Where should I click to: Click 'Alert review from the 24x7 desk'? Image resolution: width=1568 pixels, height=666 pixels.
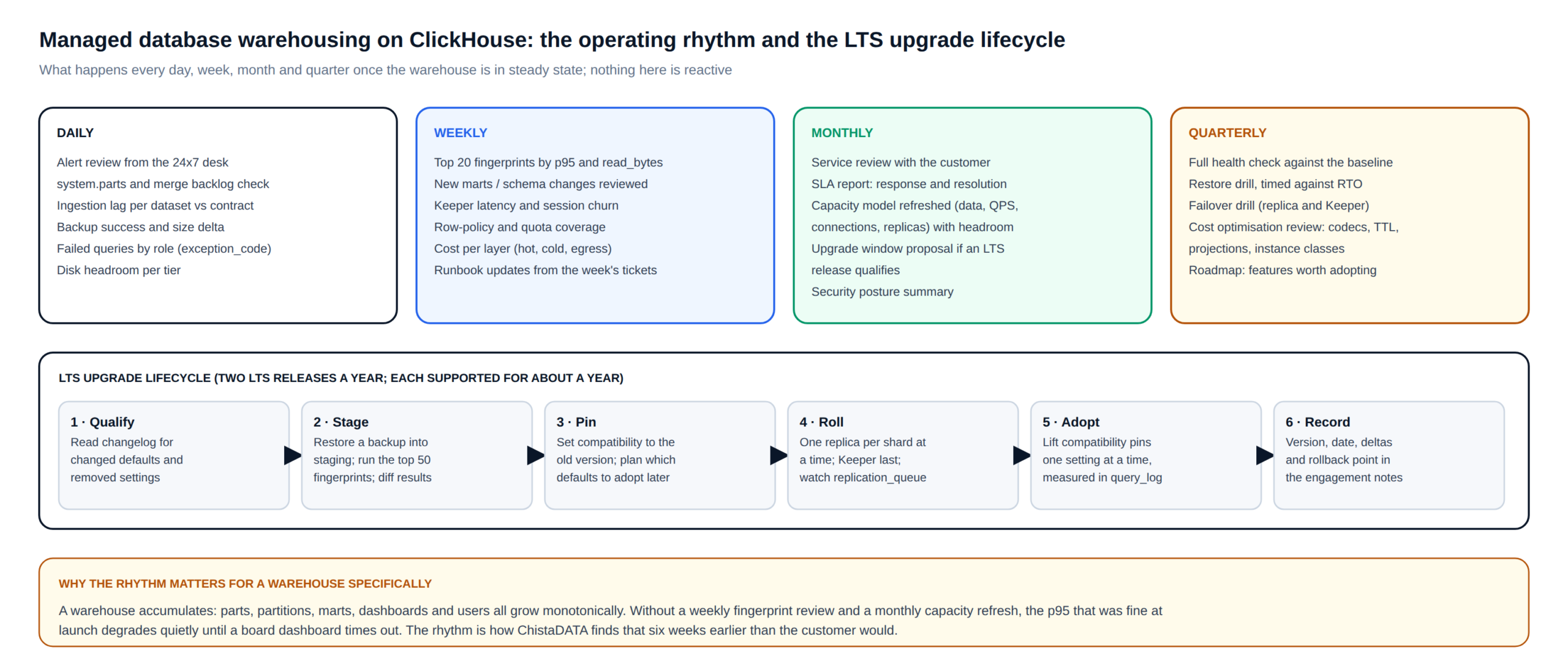142,162
